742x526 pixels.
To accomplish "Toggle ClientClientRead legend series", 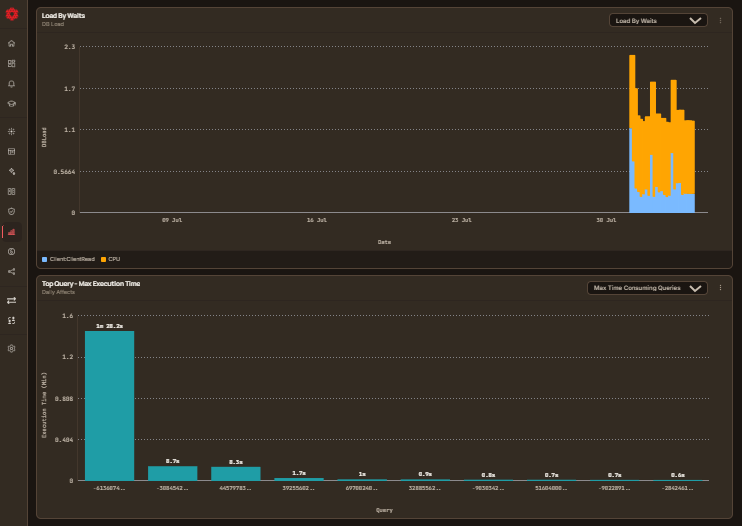I will (x=69, y=259).
